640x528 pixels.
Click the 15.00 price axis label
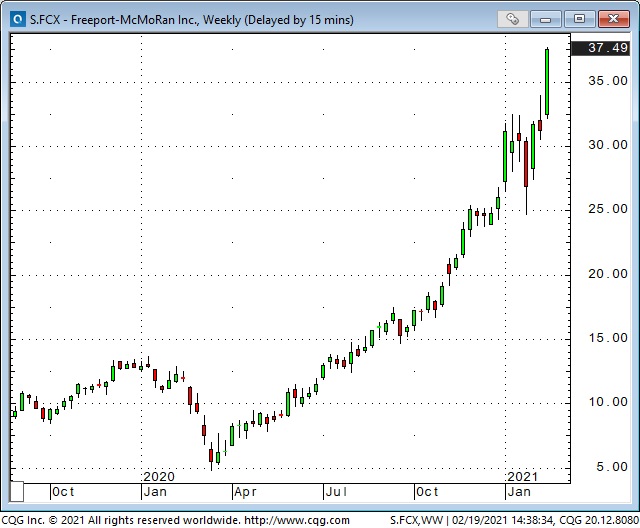608,338
